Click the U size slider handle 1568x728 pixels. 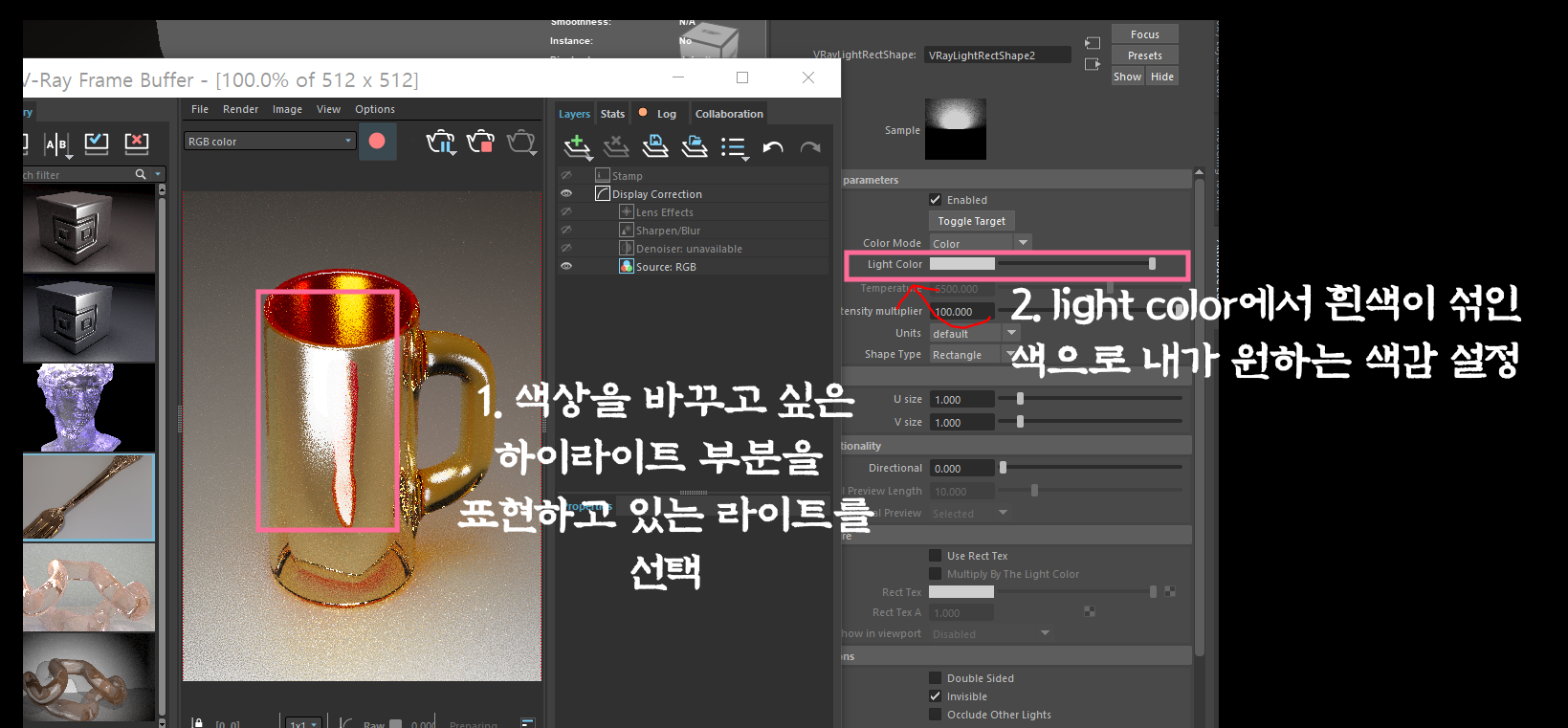coord(1020,398)
